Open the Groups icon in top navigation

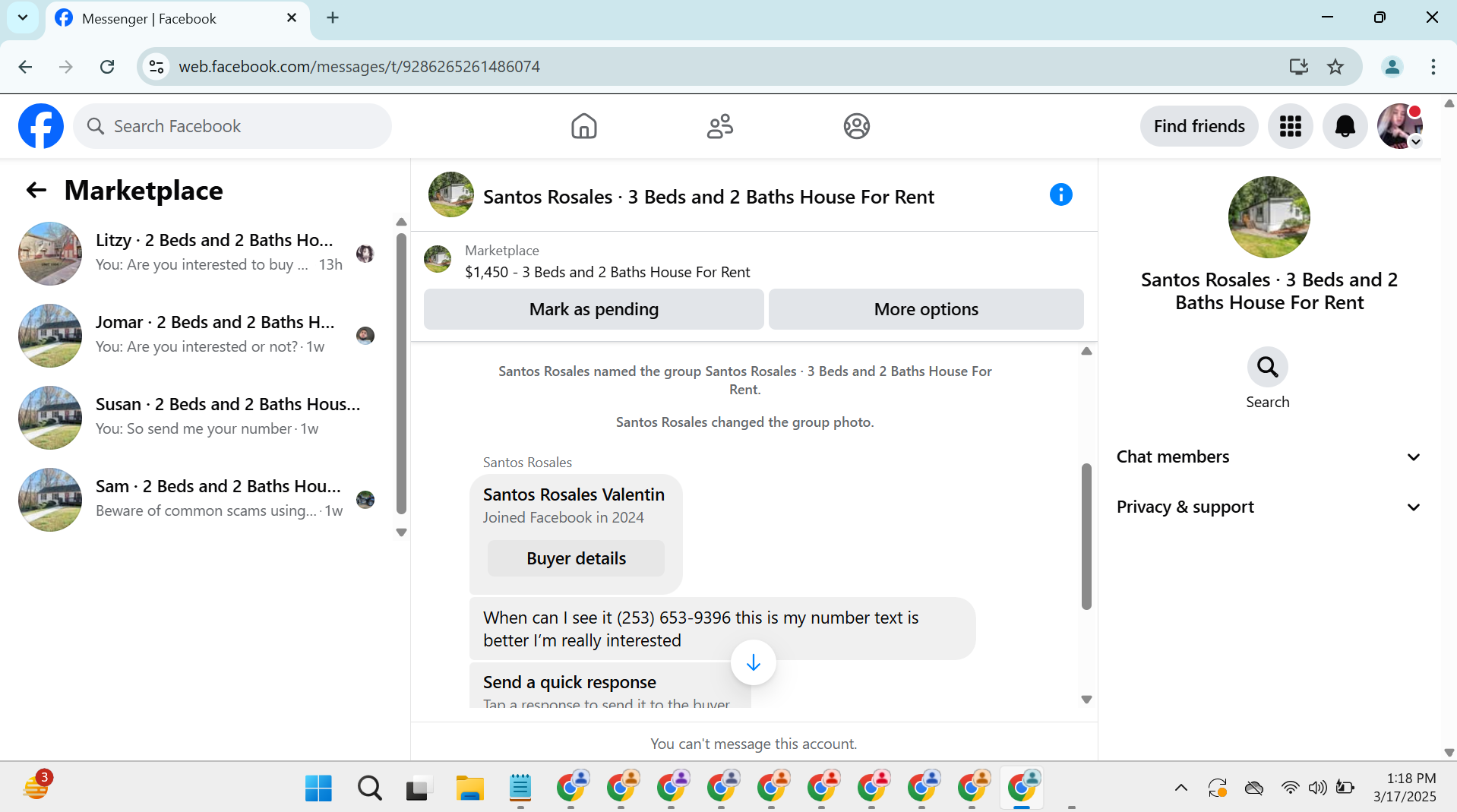click(x=857, y=126)
